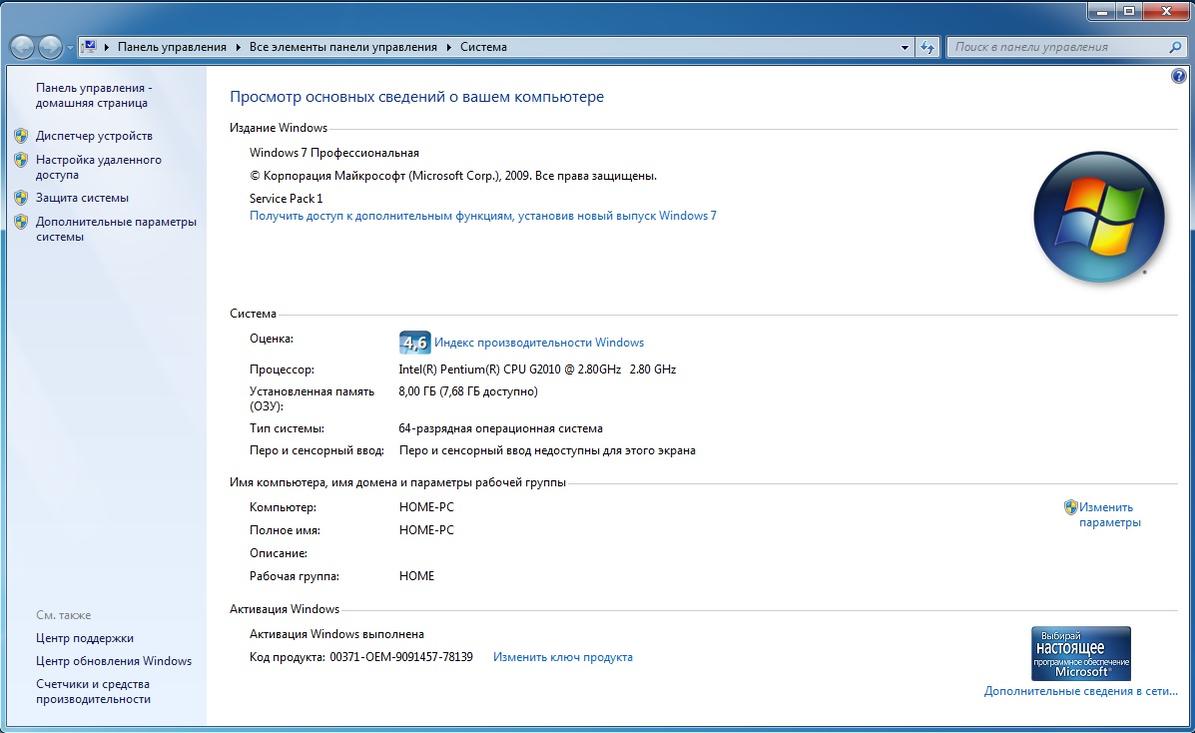
Task: Click shield icon next to 'Изменить параметры'
Action: (x=1071, y=507)
